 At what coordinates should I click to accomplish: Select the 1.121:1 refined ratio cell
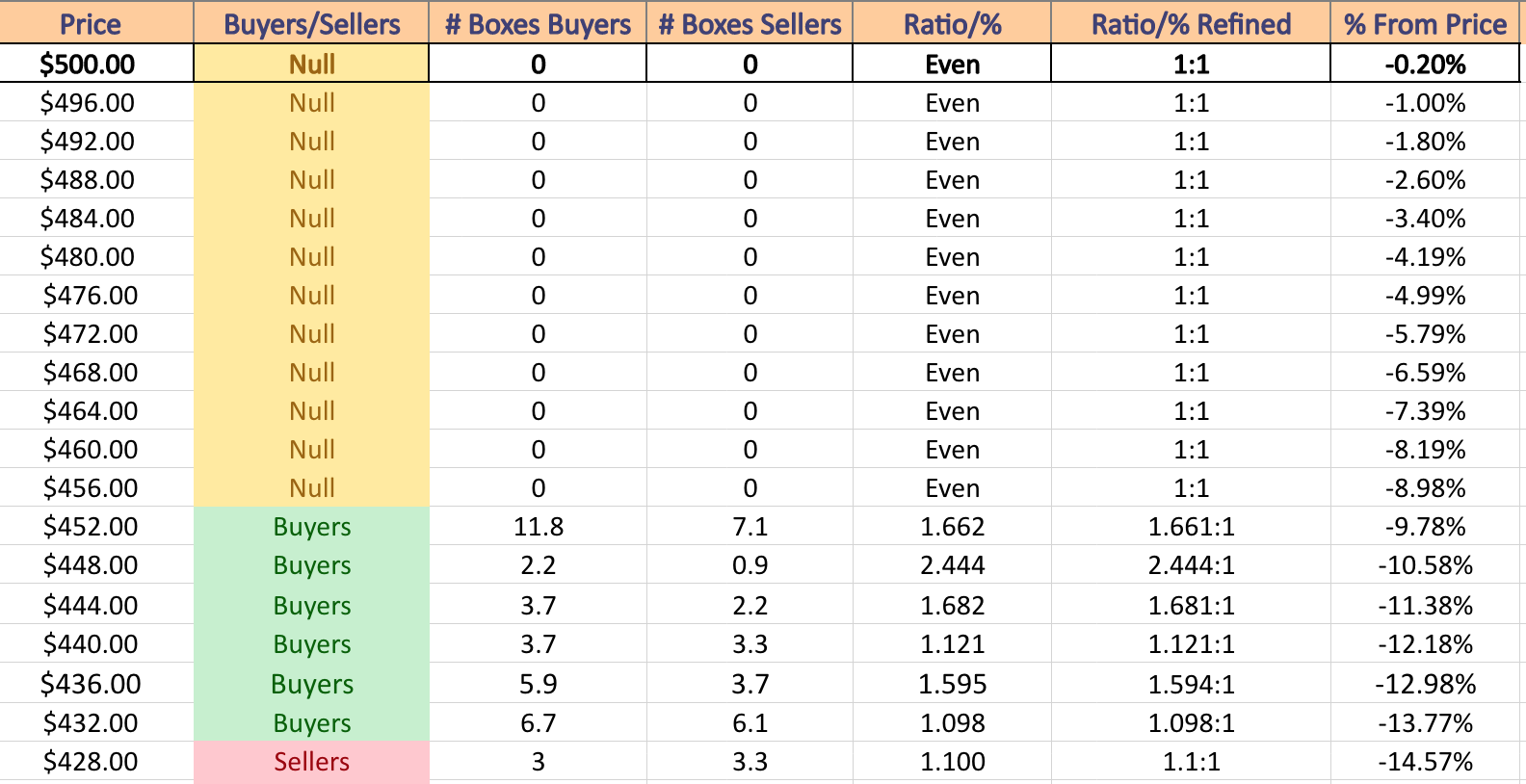(1191, 643)
